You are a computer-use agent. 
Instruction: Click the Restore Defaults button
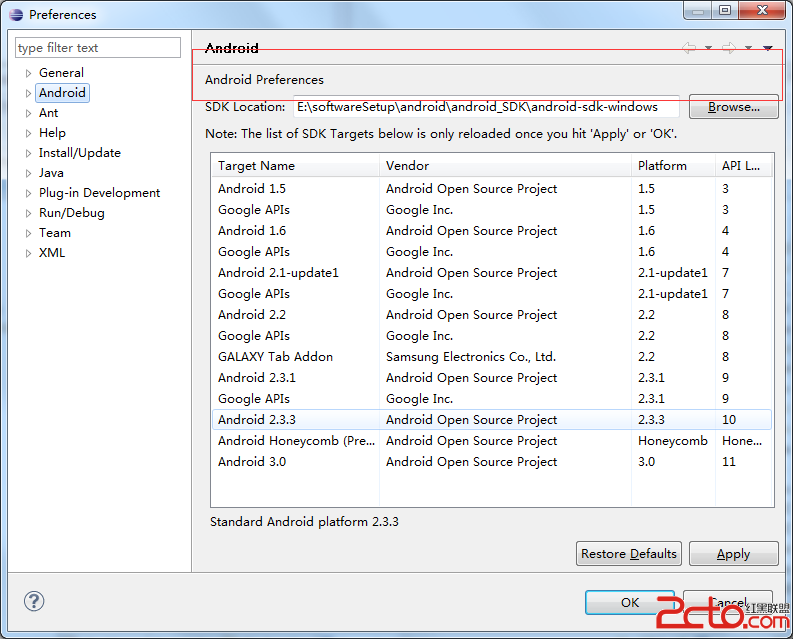point(629,553)
